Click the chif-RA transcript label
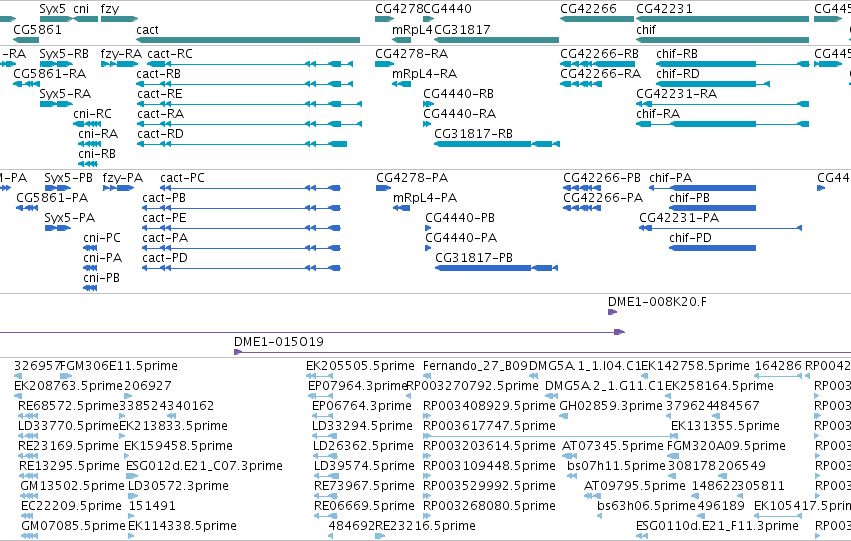851x541 pixels. pyautogui.click(x=658, y=114)
